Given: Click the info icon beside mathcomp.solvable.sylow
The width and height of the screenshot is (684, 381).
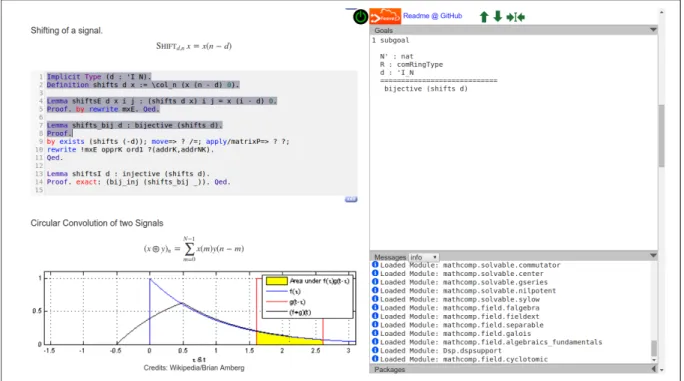Looking at the screenshot, I should 375,299.
